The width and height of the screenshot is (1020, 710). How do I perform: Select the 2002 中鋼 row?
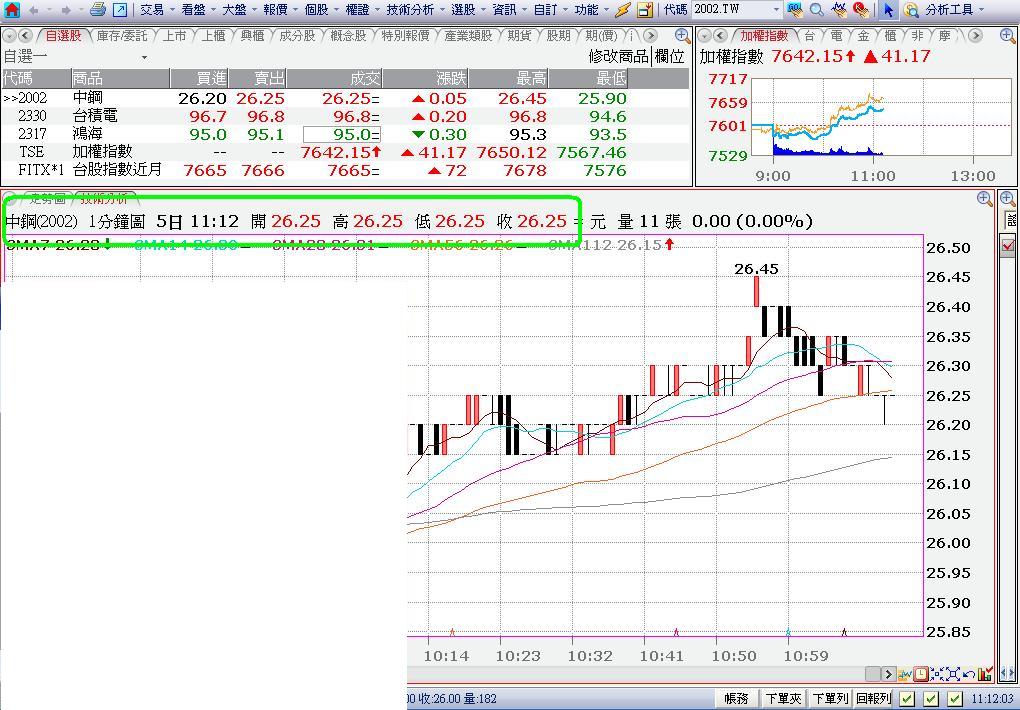click(x=345, y=98)
